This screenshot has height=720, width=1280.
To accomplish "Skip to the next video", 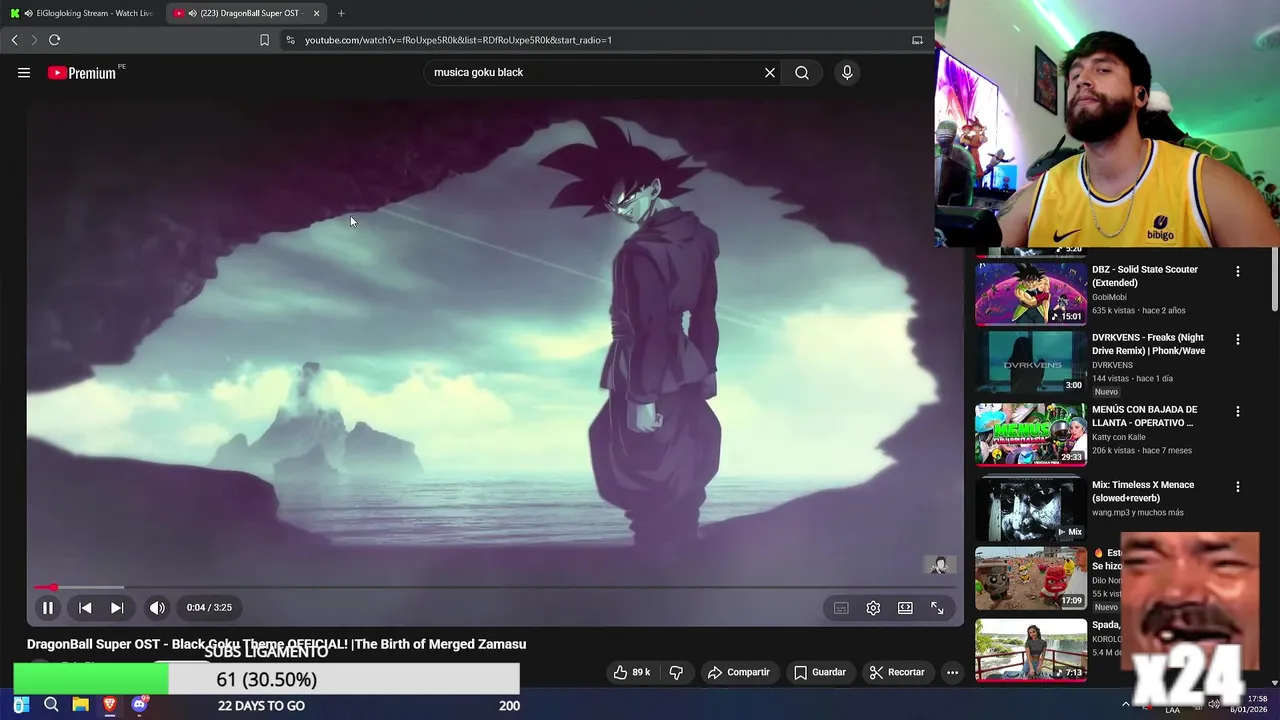I will coord(117,607).
